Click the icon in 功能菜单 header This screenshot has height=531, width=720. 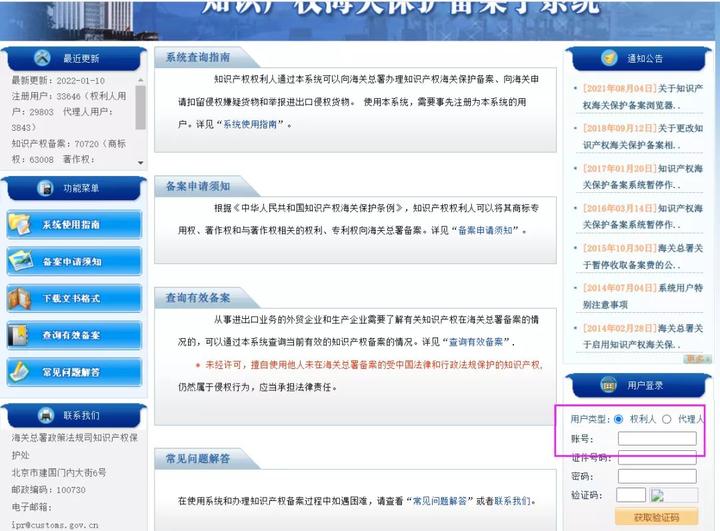pos(45,188)
